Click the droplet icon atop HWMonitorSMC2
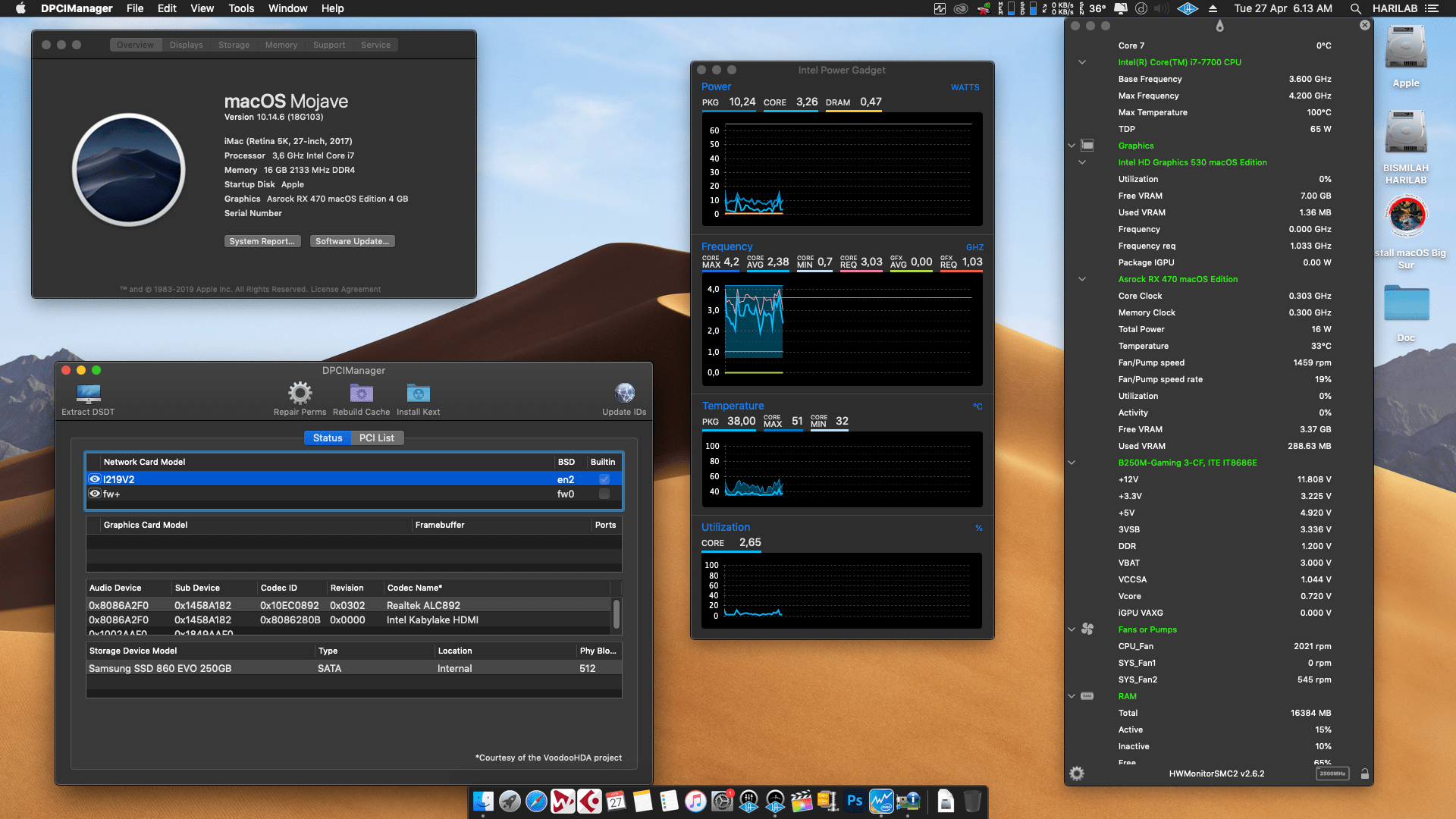This screenshot has width=1456, height=819. pyautogui.click(x=1219, y=26)
